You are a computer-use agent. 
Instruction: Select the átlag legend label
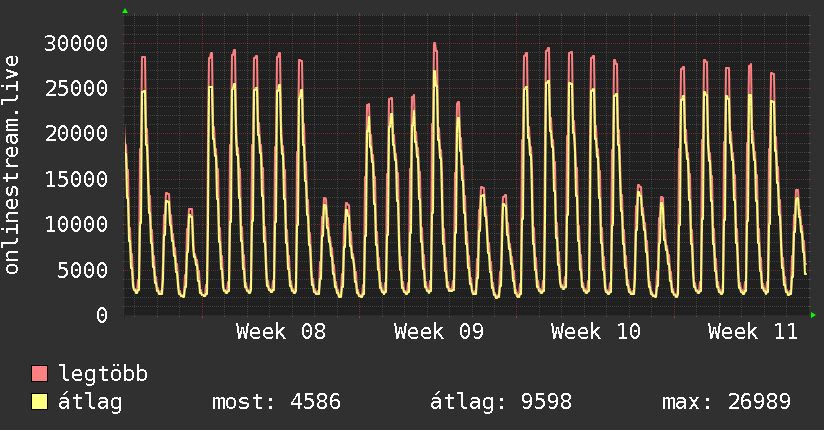tap(90, 402)
